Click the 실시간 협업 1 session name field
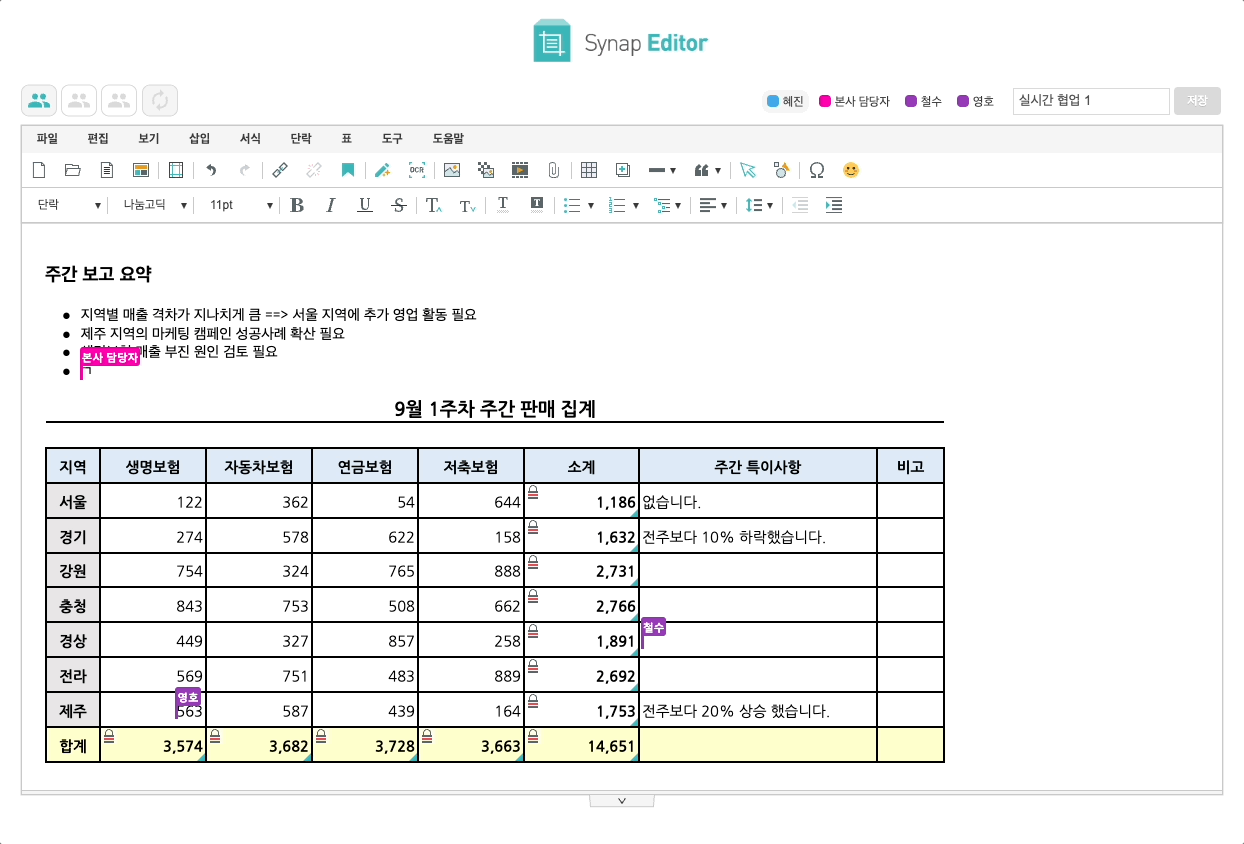 [1090, 100]
